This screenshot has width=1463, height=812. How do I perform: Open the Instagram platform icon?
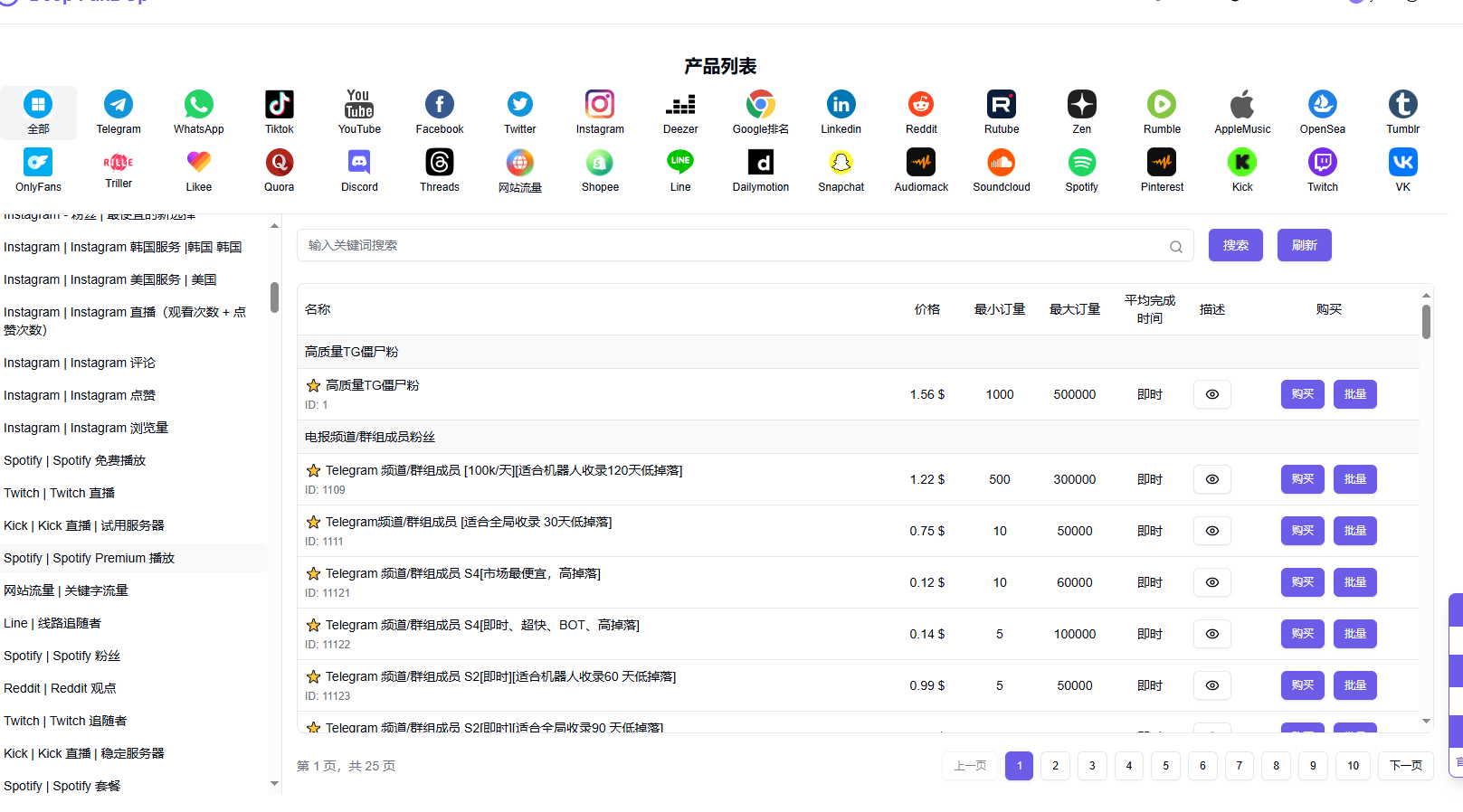tap(600, 104)
